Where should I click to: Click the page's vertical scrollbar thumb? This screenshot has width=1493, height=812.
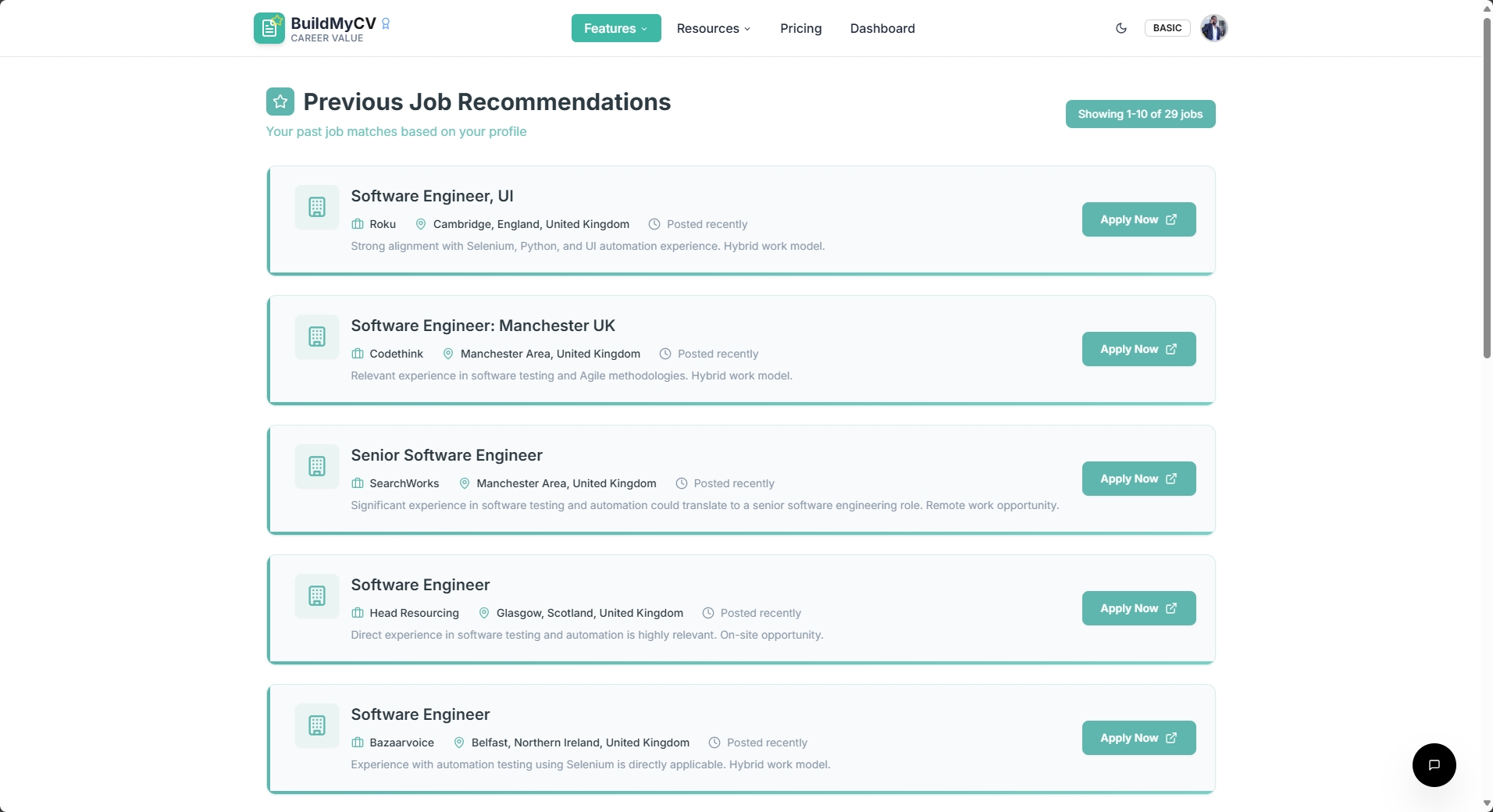1487,187
